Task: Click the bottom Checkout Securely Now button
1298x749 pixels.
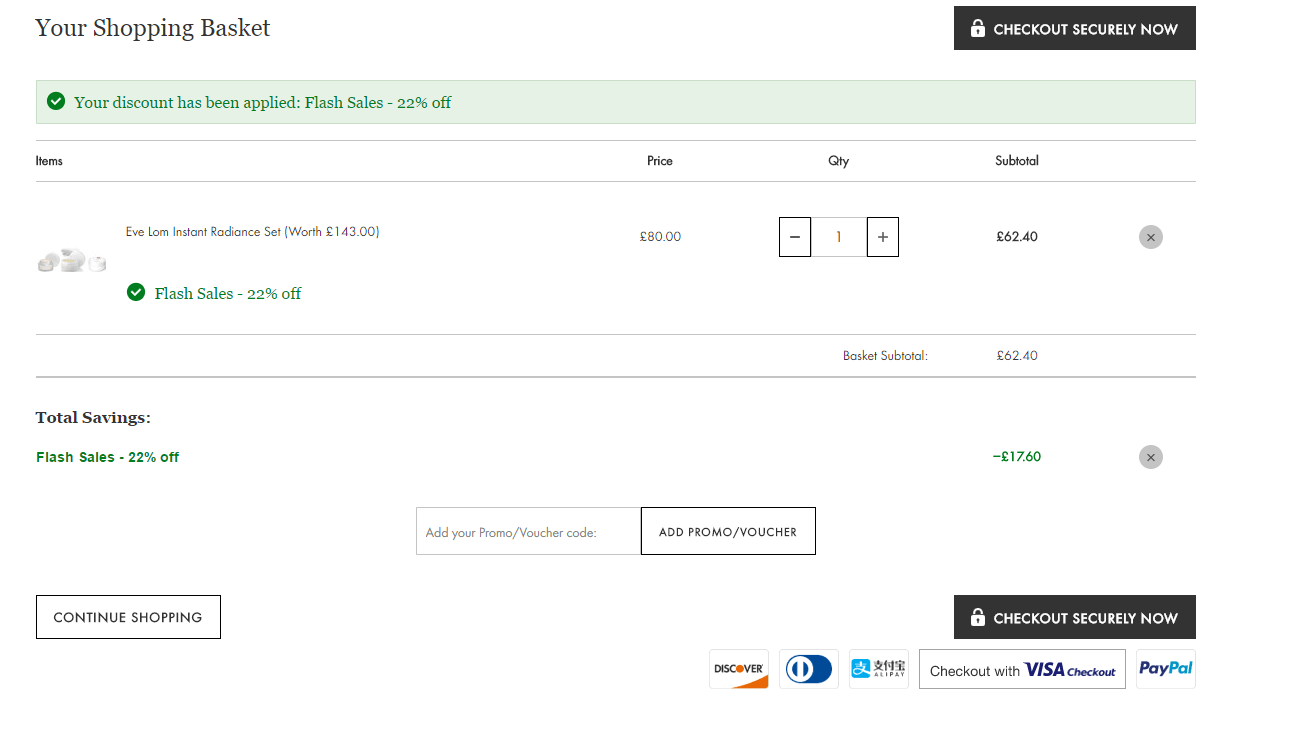Action: [x=1075, y=617]
